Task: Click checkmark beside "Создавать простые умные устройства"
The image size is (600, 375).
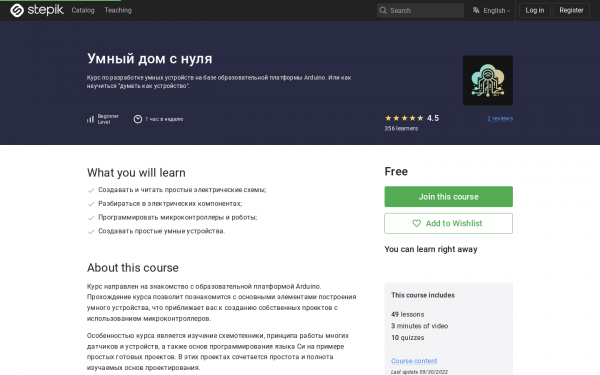Action: 91,232
